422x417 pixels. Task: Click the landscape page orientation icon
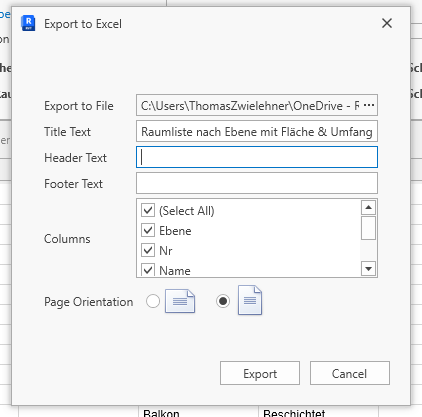[x=180, y=301]
